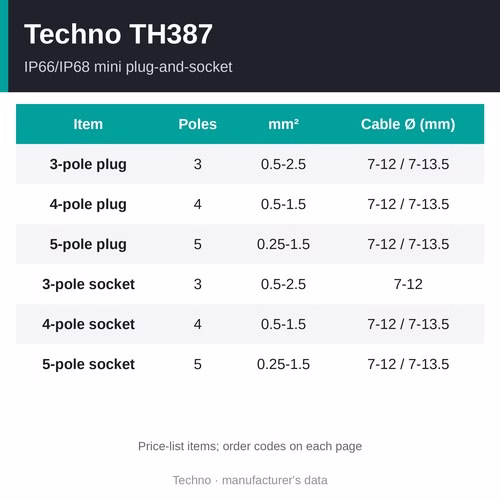Select the 4-pole plug row label

[x=88, y=204]
